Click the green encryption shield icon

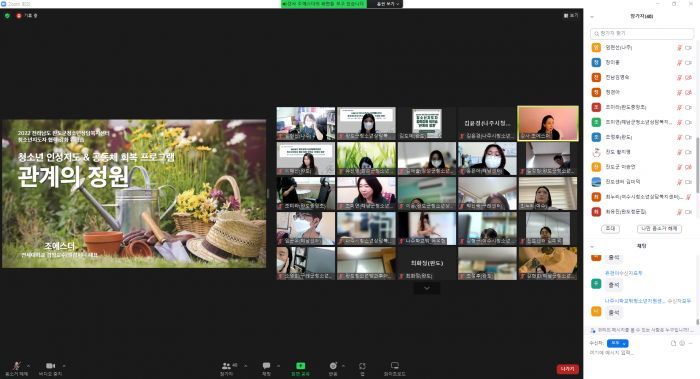click(x=7, y=16)
